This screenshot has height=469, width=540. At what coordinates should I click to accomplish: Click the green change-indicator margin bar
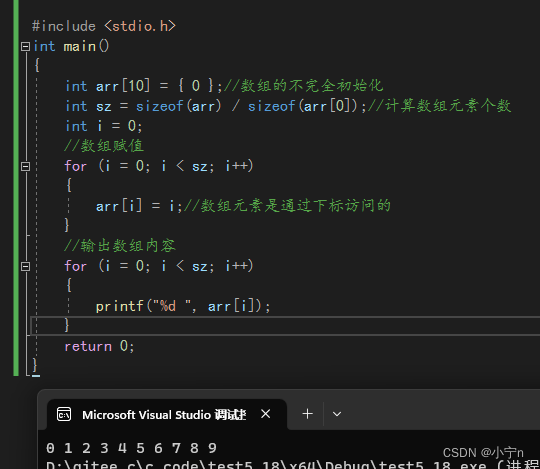point(16,188)
